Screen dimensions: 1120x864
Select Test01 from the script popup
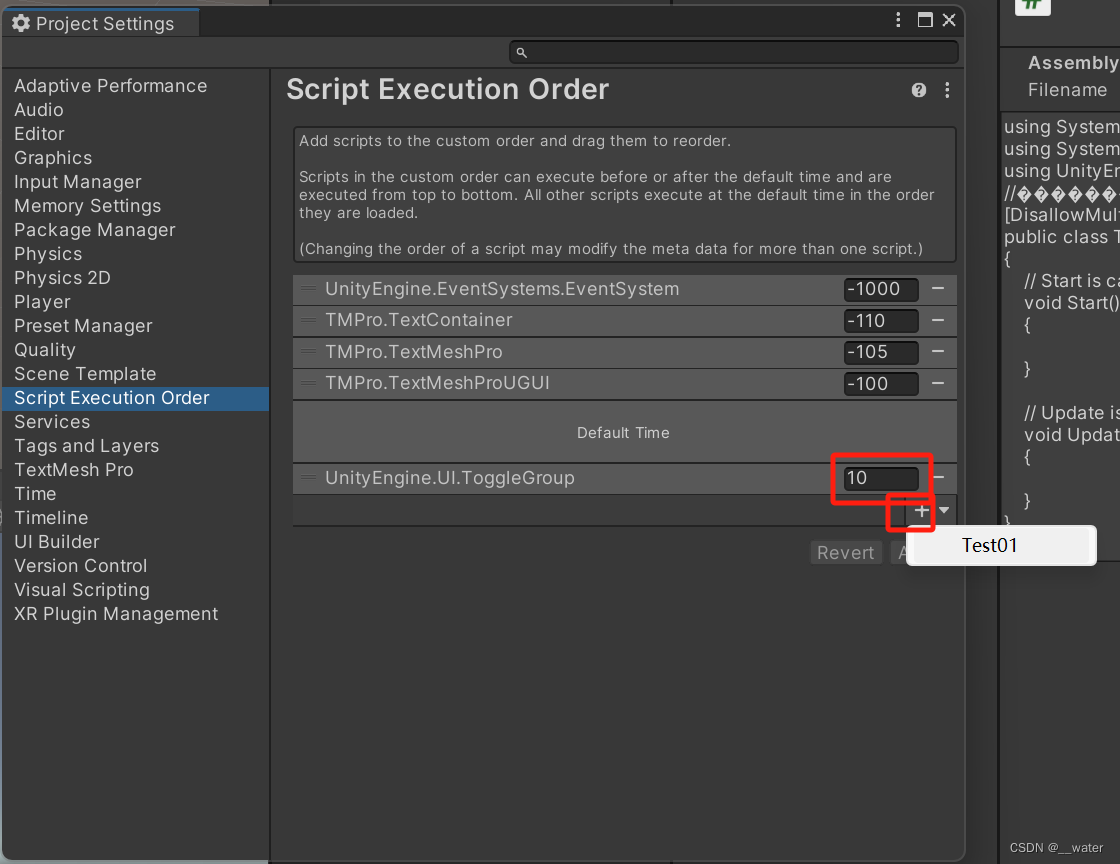pos(989,545)
